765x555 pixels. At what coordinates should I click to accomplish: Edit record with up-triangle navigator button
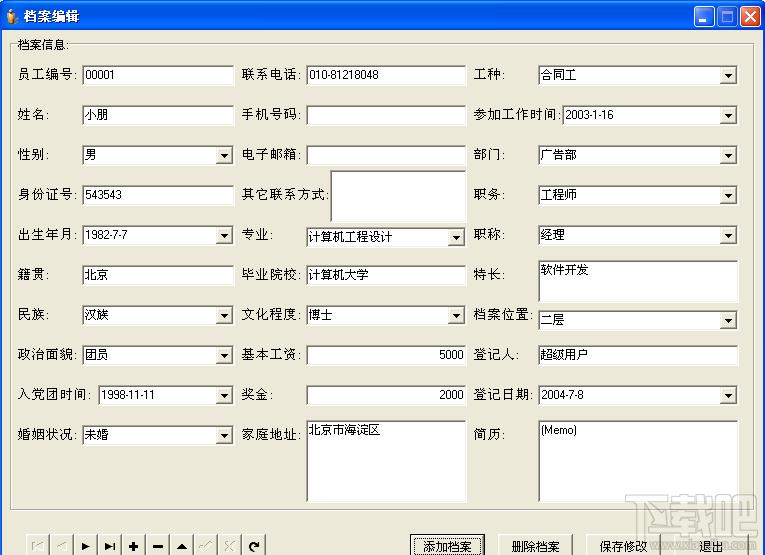coord(181,546)
